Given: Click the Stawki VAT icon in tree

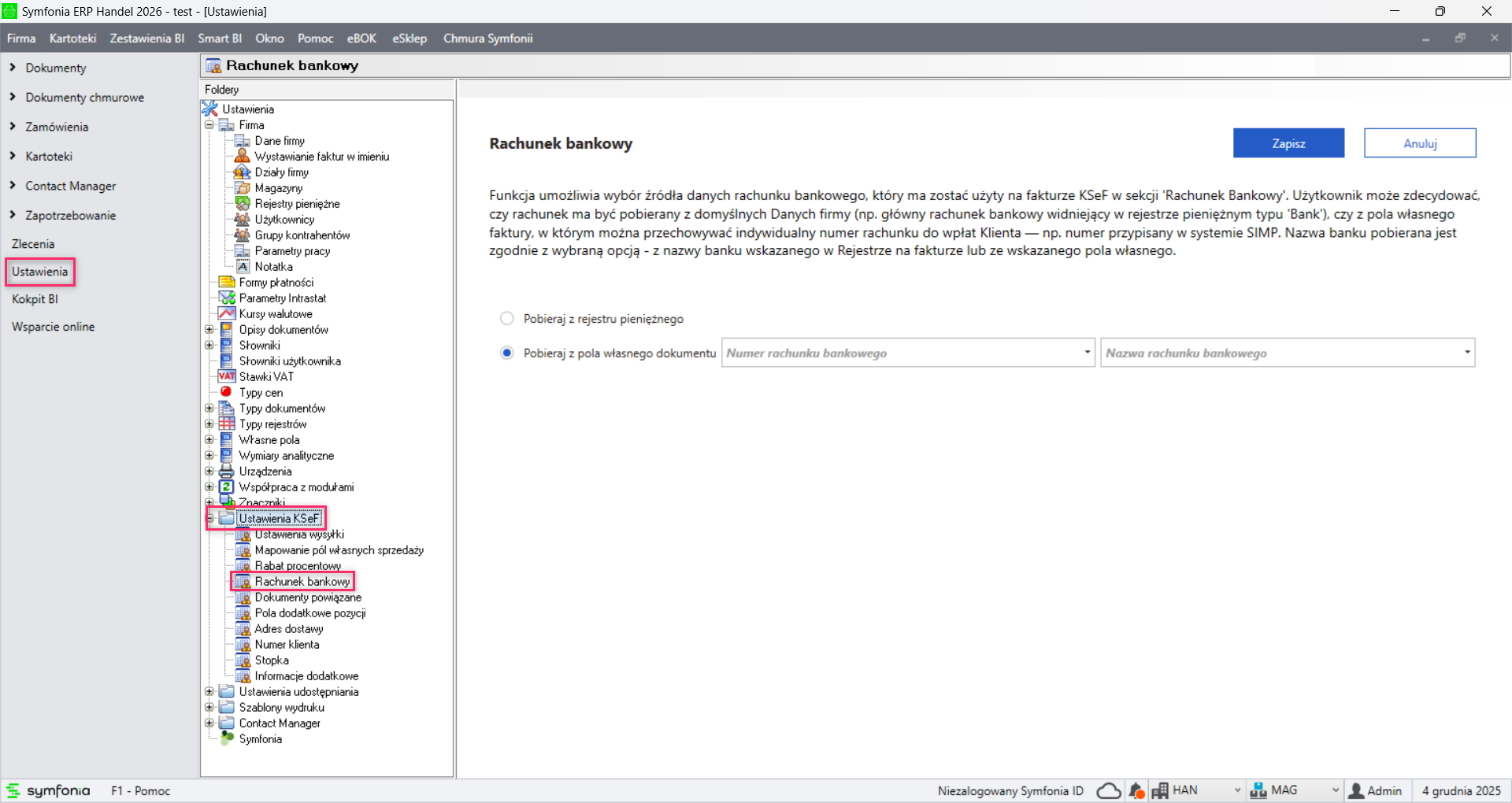Looking at the screenshot, I should (x=227, y=377).
